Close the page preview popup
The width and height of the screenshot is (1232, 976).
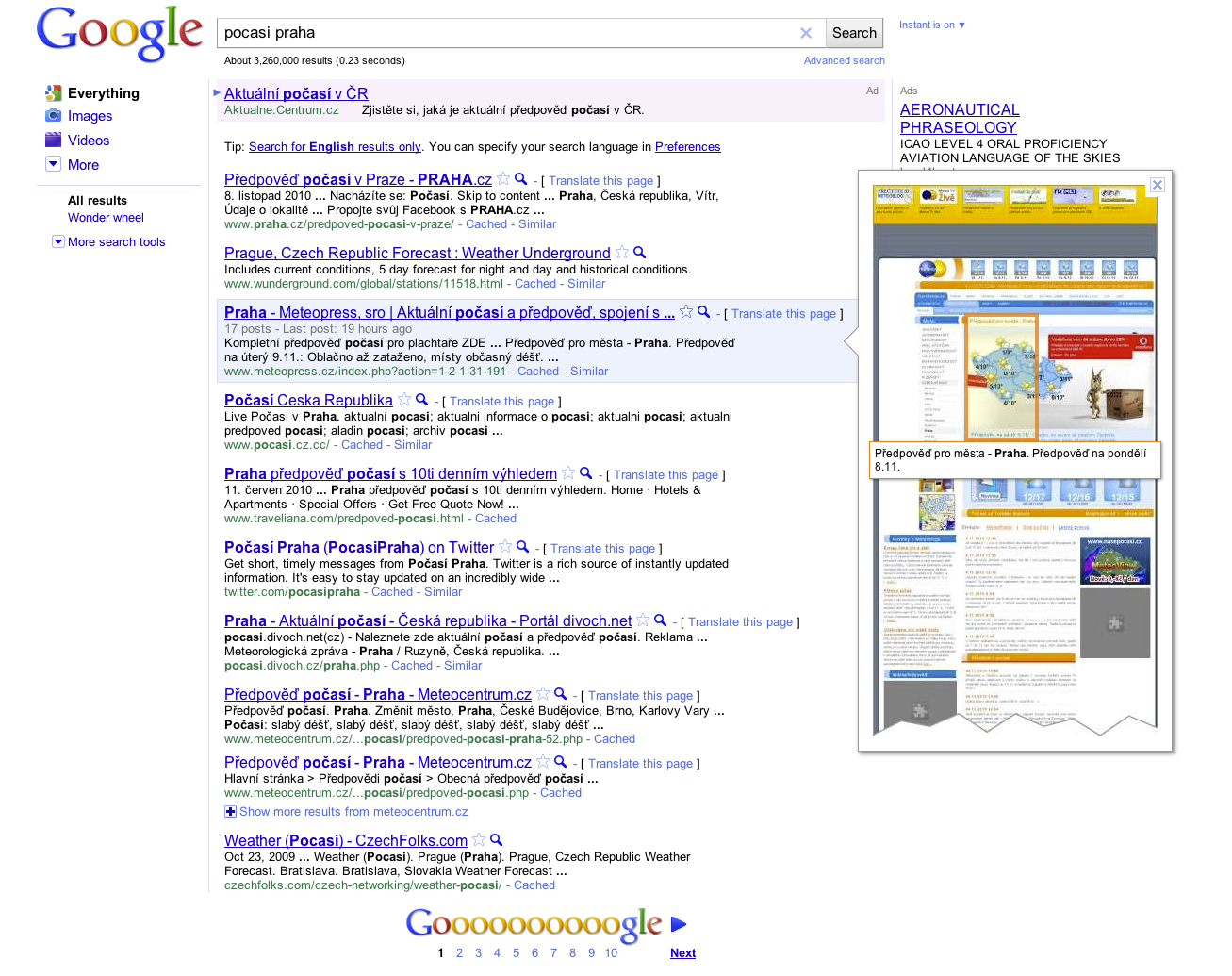coord(1158,185)
